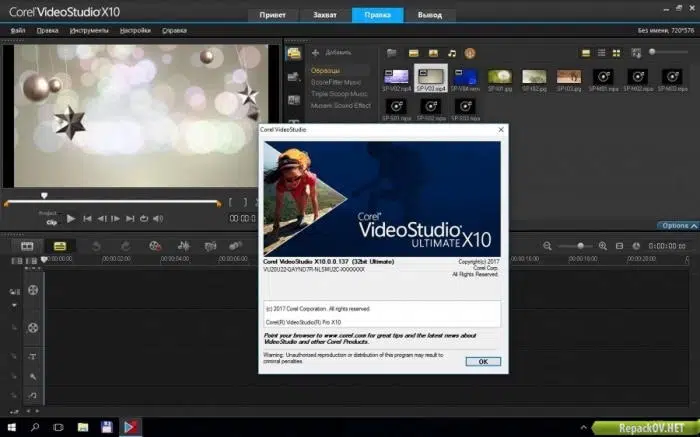Show audio files filter music note icon
Screen dimensions: 700x437
(x=452, y=54)
